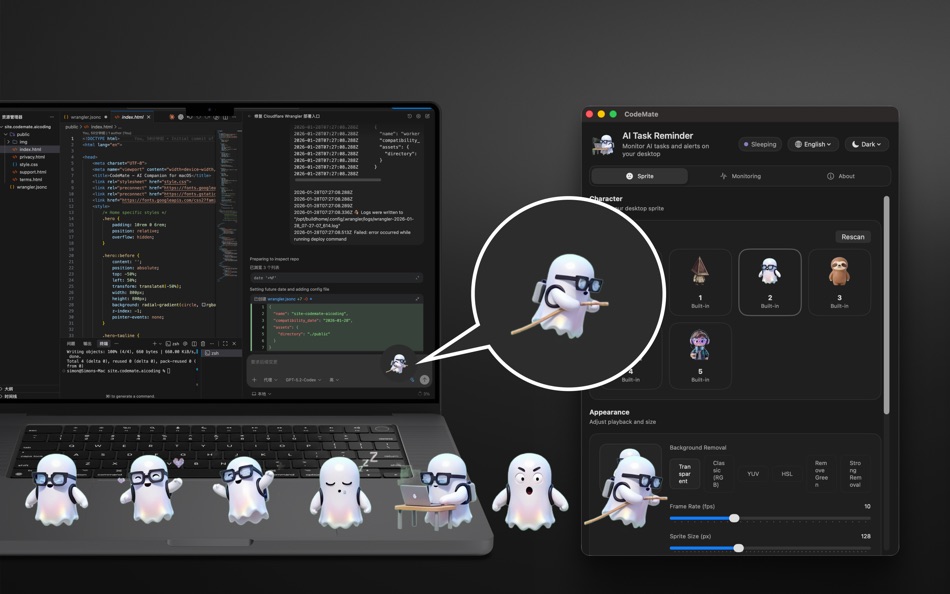Select Strong Removal background option
The height and width of the screenshot is (594, 950).
[x=855, y=474]
